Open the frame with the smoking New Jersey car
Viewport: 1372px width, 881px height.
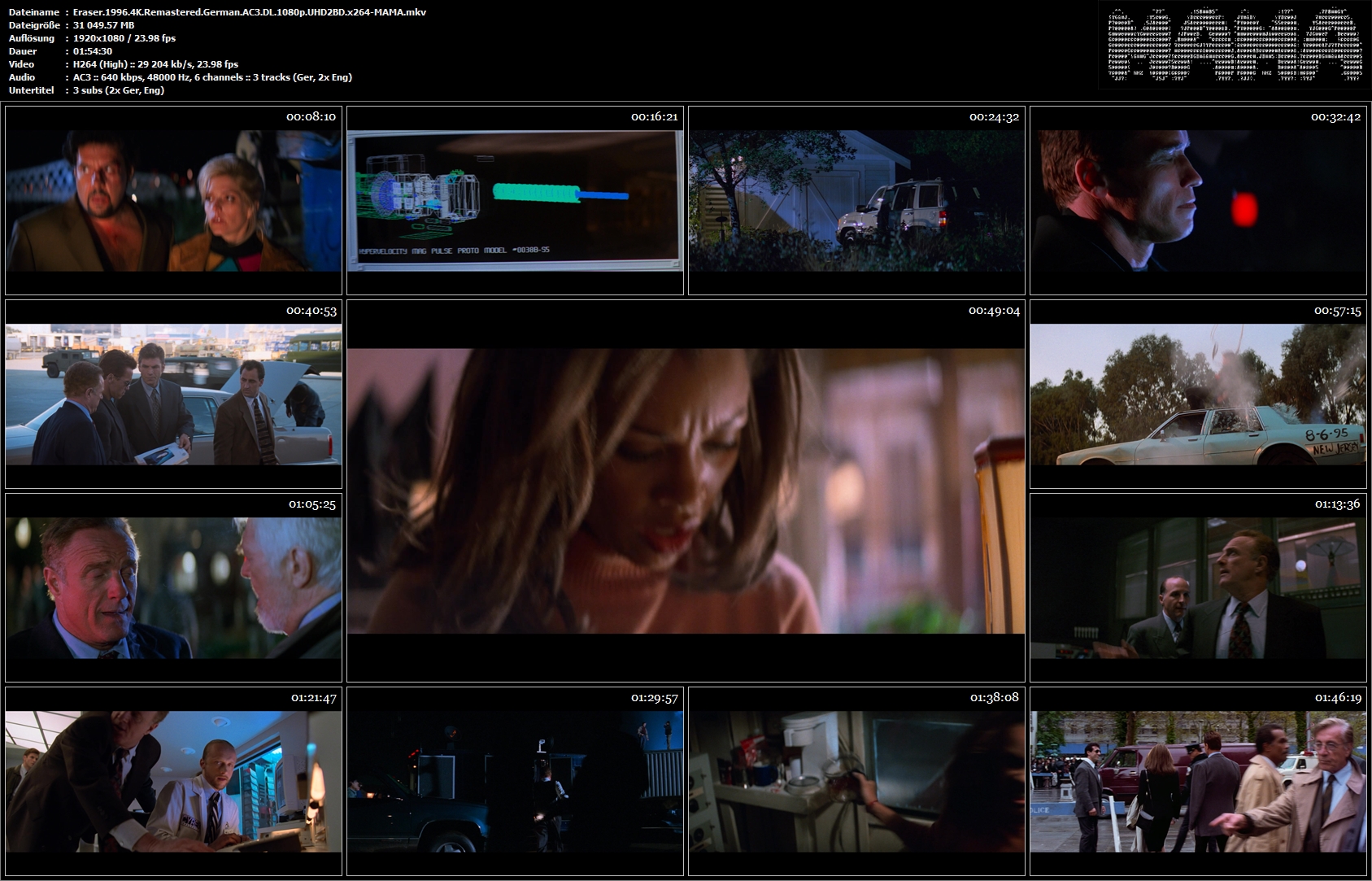(x=1198, y=394)
